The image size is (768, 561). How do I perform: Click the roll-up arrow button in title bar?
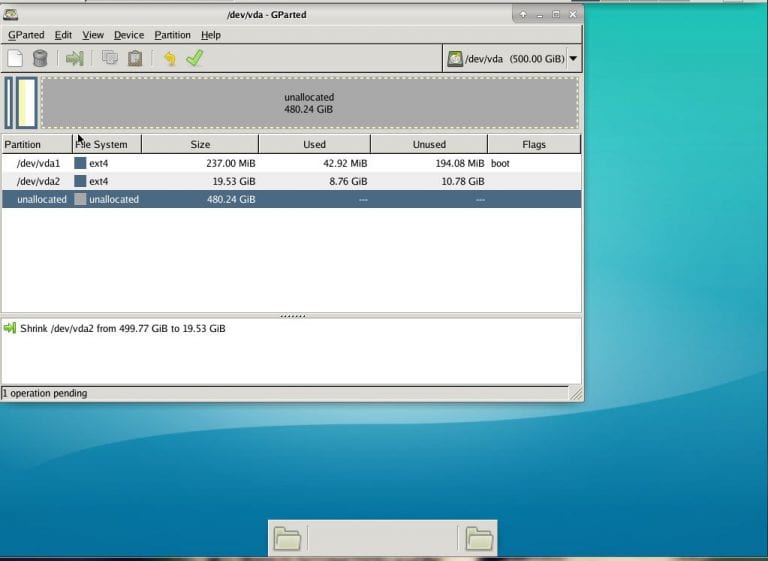(523, 15)
